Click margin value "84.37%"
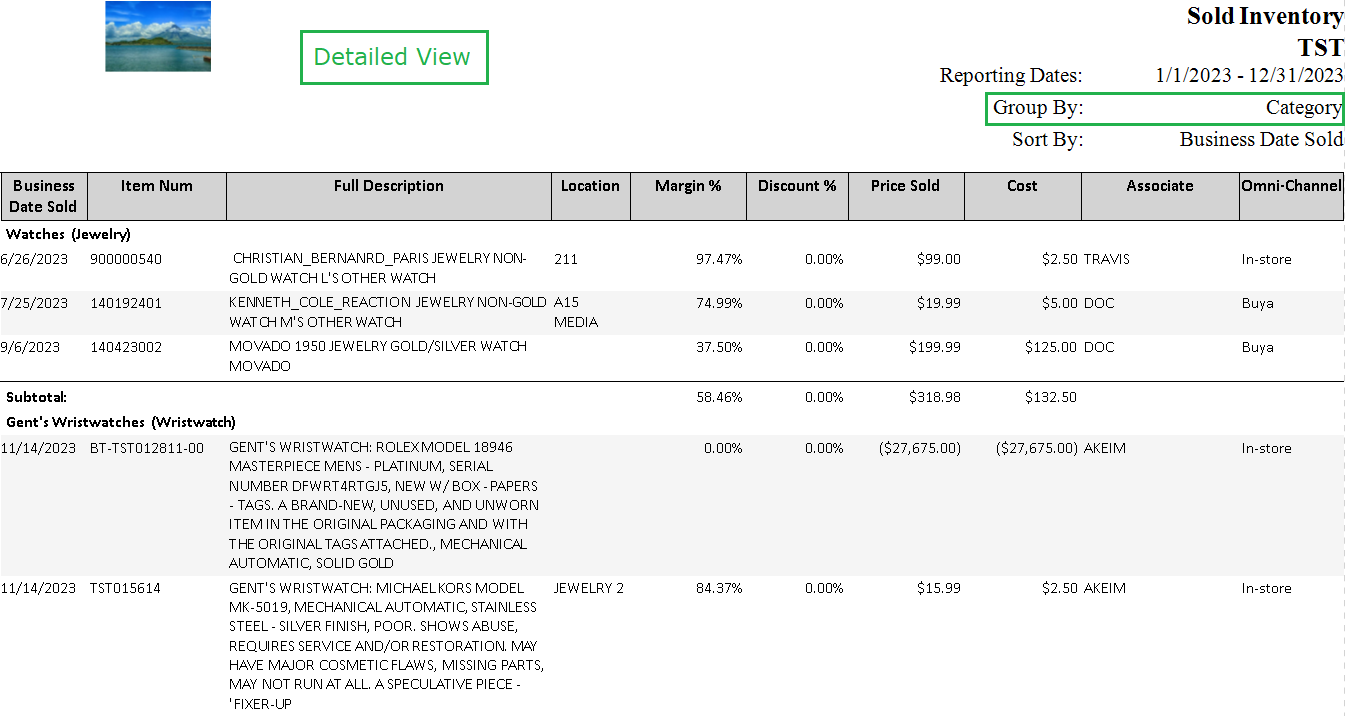Screen dimensions: 1346x717 719,588
